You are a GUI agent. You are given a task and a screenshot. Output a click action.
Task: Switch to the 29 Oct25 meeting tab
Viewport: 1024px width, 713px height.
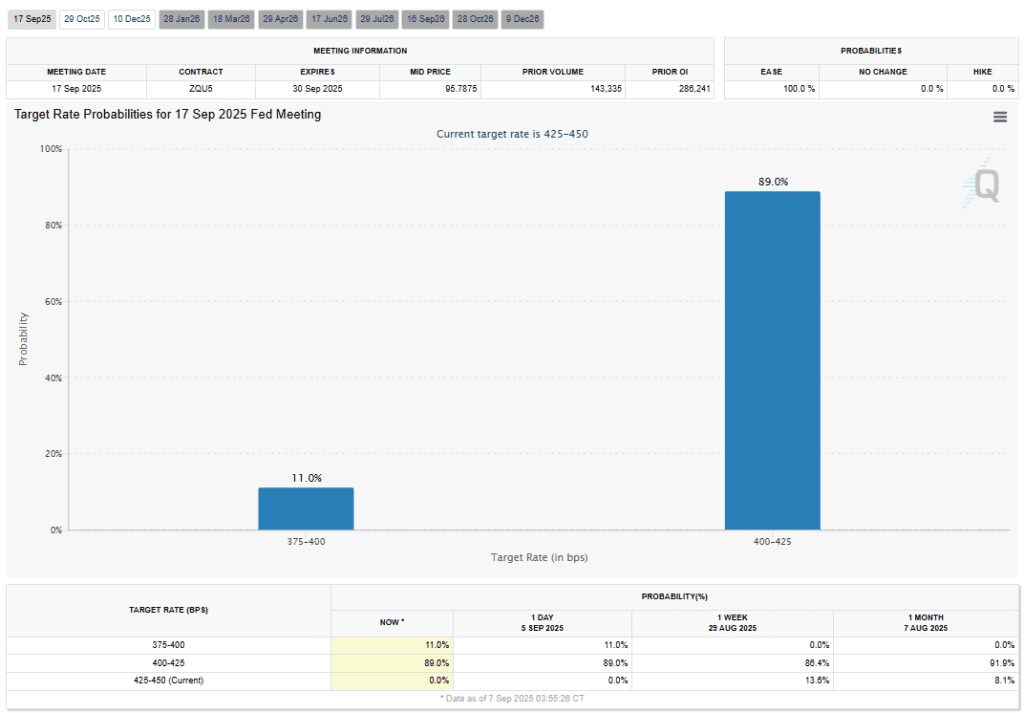pos(81,19)
